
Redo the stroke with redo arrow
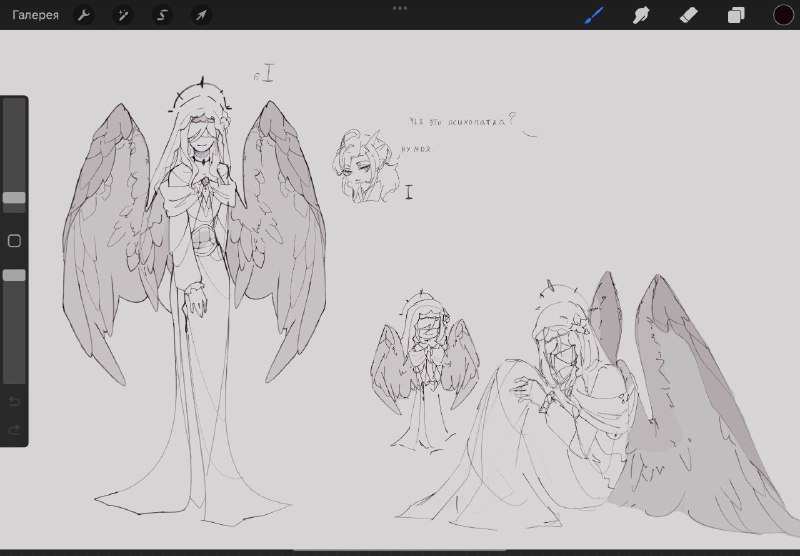click(x=14, y=430)
